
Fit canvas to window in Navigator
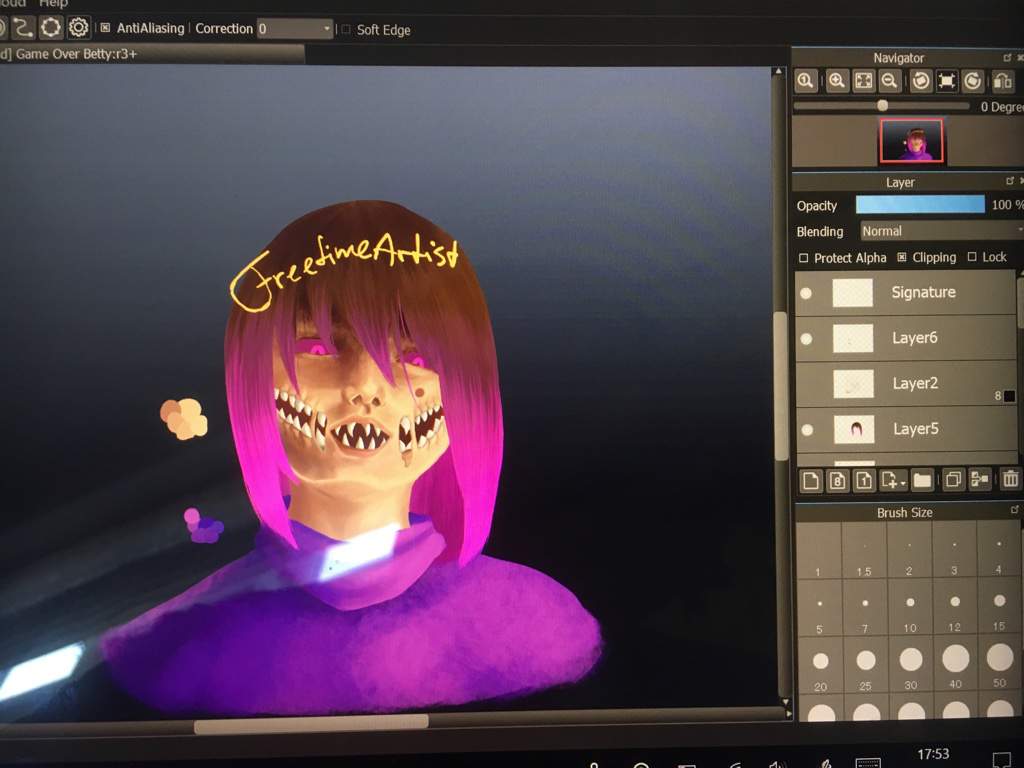click(863, 81)
